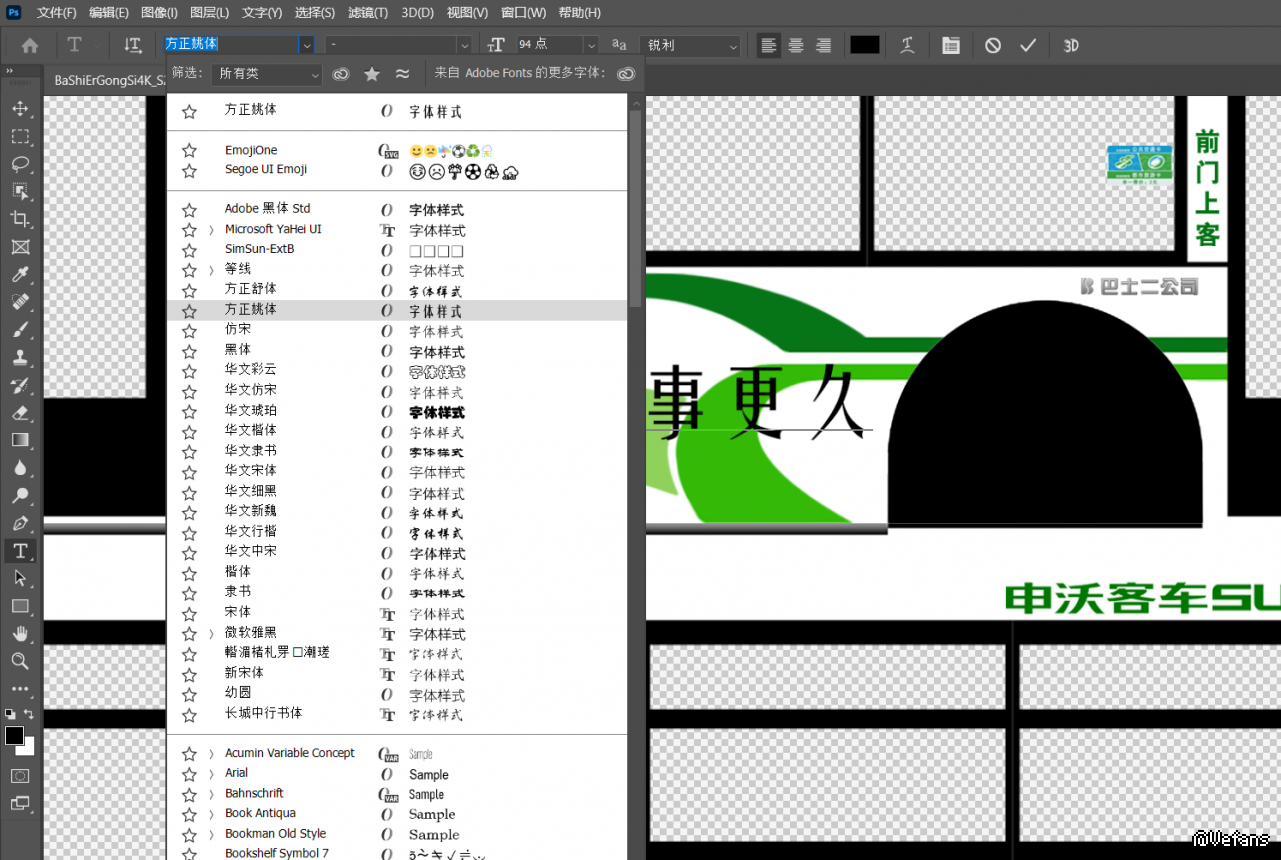The image size is (1281, 860).
Task: Select the Lasso tool
Action: click(x=20, y=163)
